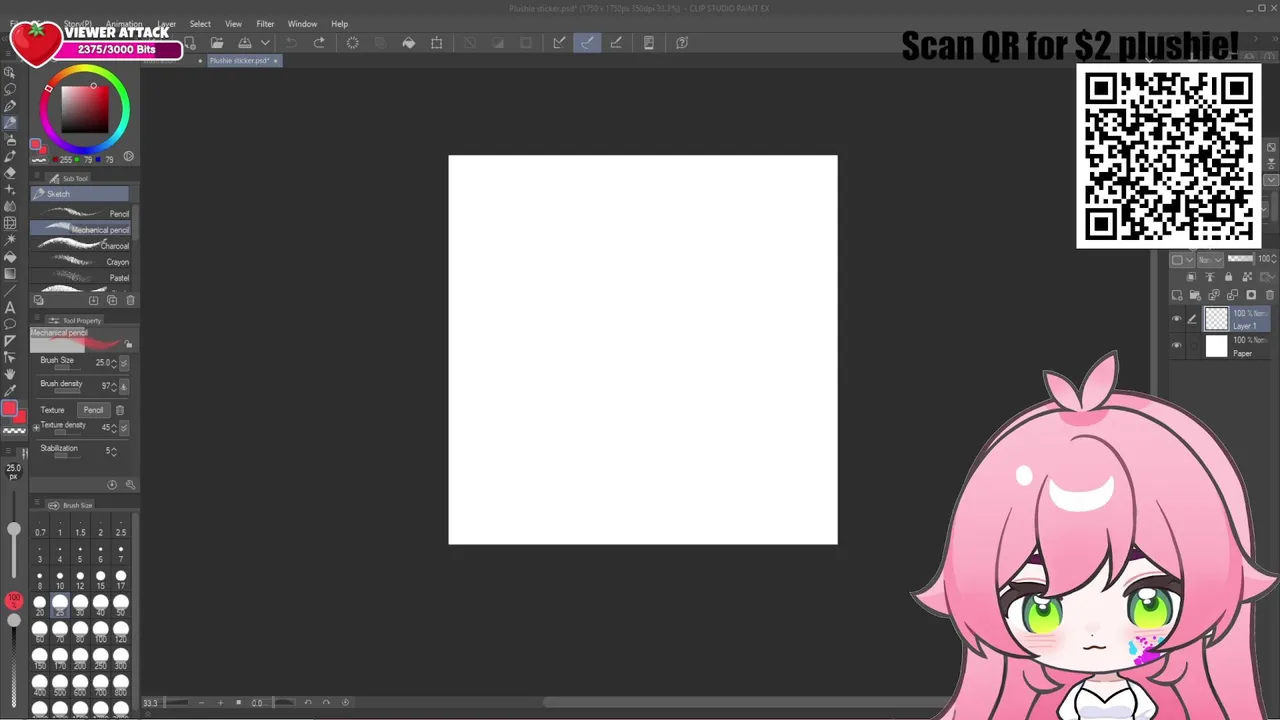Image resolution: width=1280 pixels, height=720 pixels.
Task: Select the Text tool letter A
Action: (x=9, y=307)
